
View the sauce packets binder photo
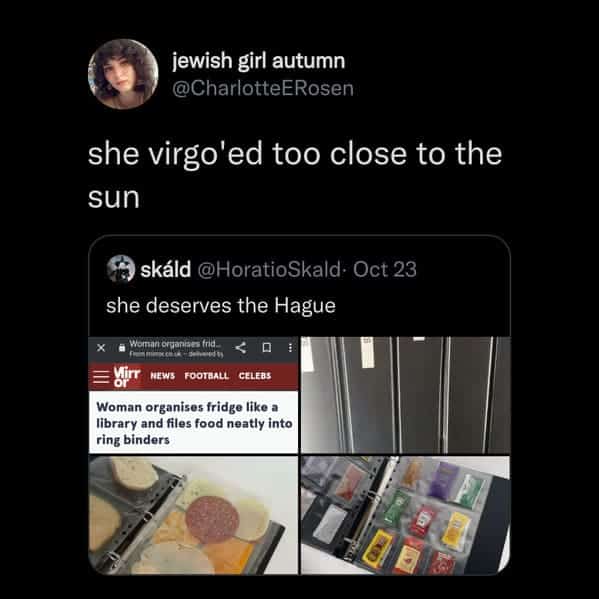point(405,515)
